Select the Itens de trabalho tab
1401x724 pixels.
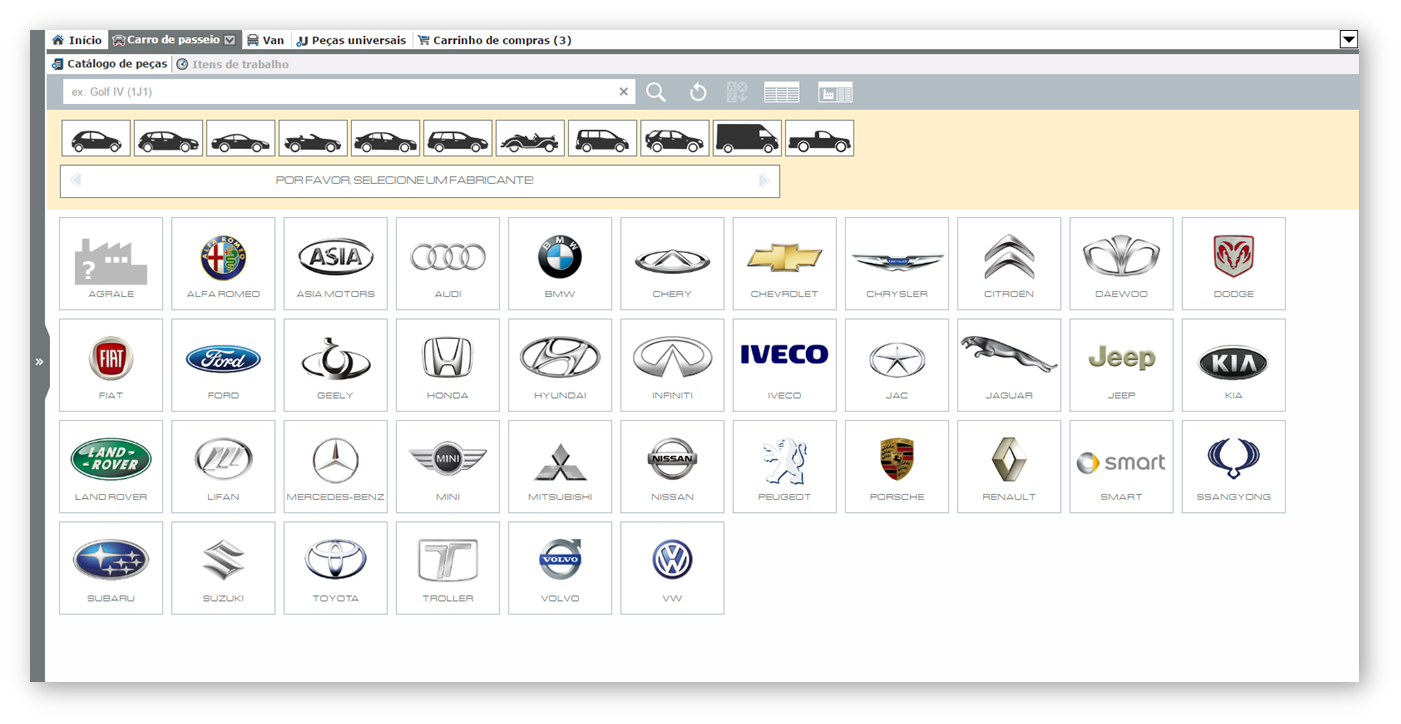pos(232,64)
